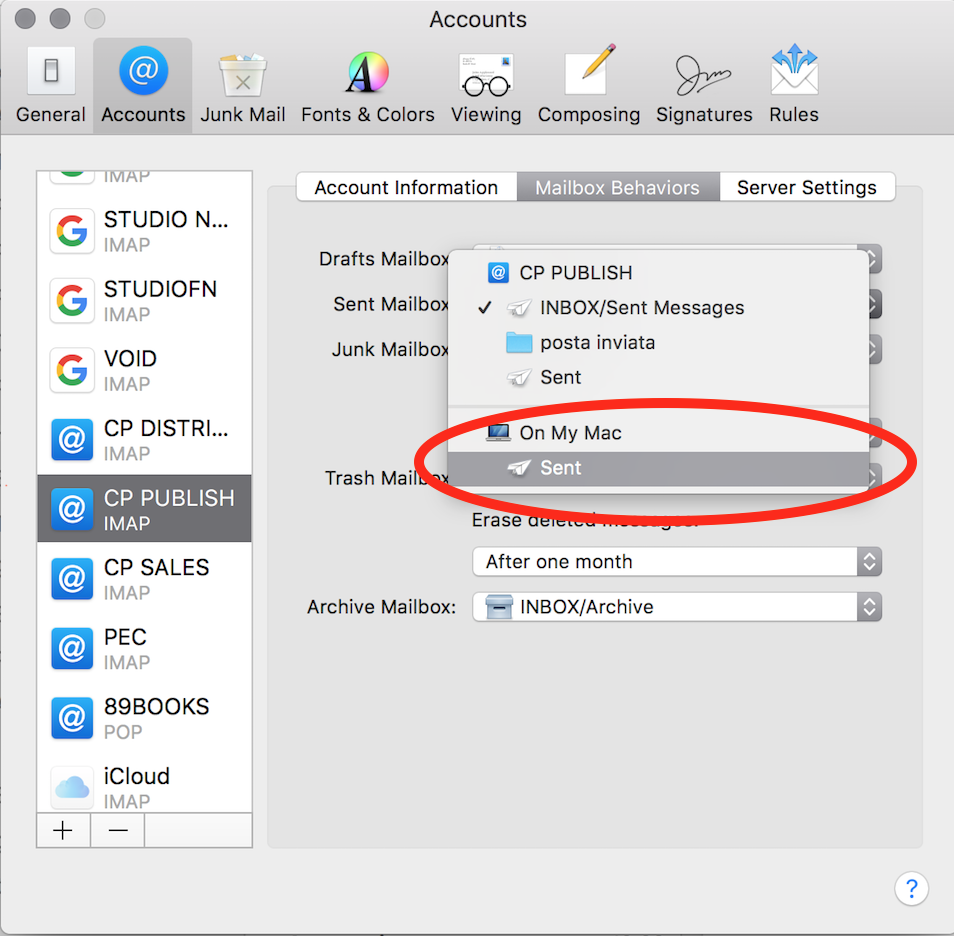954x936 pixels.
Task: Open the Junk Mailbox dropdown arrows
Action: pyautogui.click(x=875, y=349)
